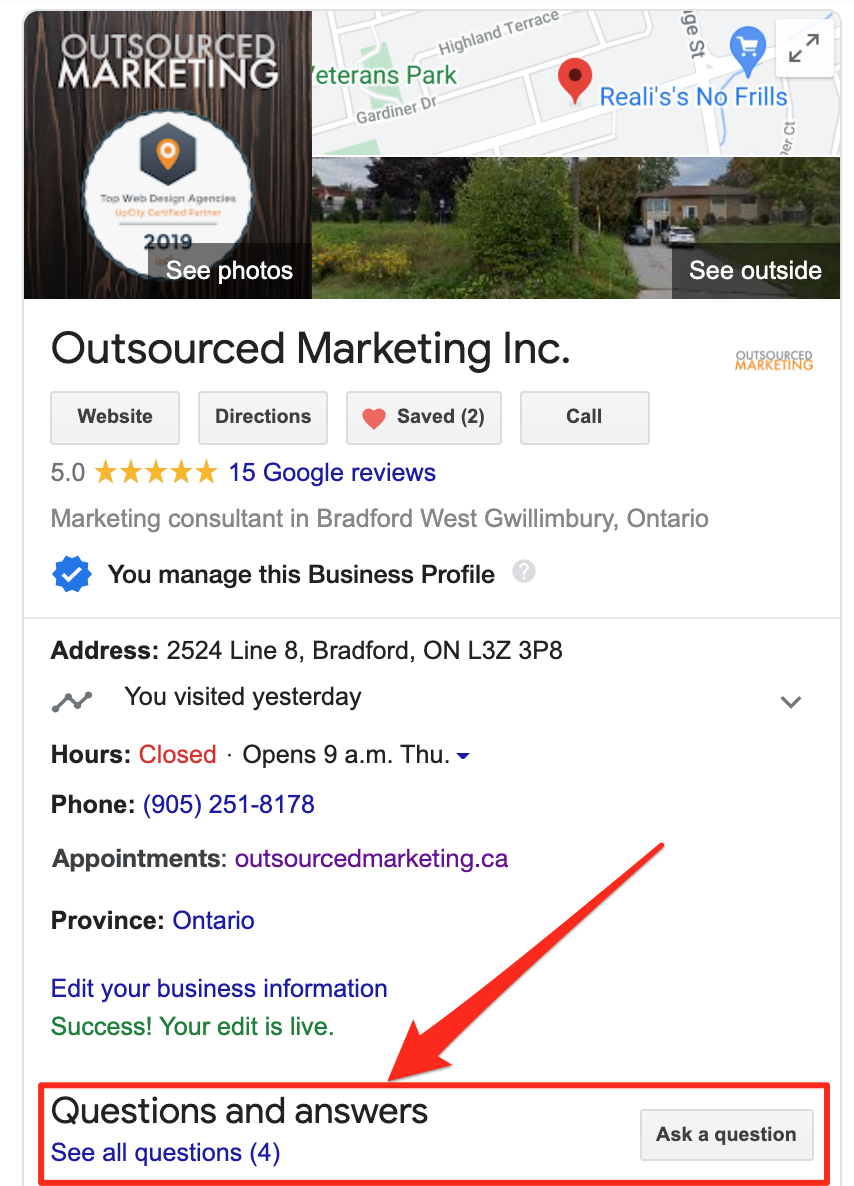The height and width of the screenshot is (1186, 854).
Task: Click the Website button
Action: (x=115, y=418)
